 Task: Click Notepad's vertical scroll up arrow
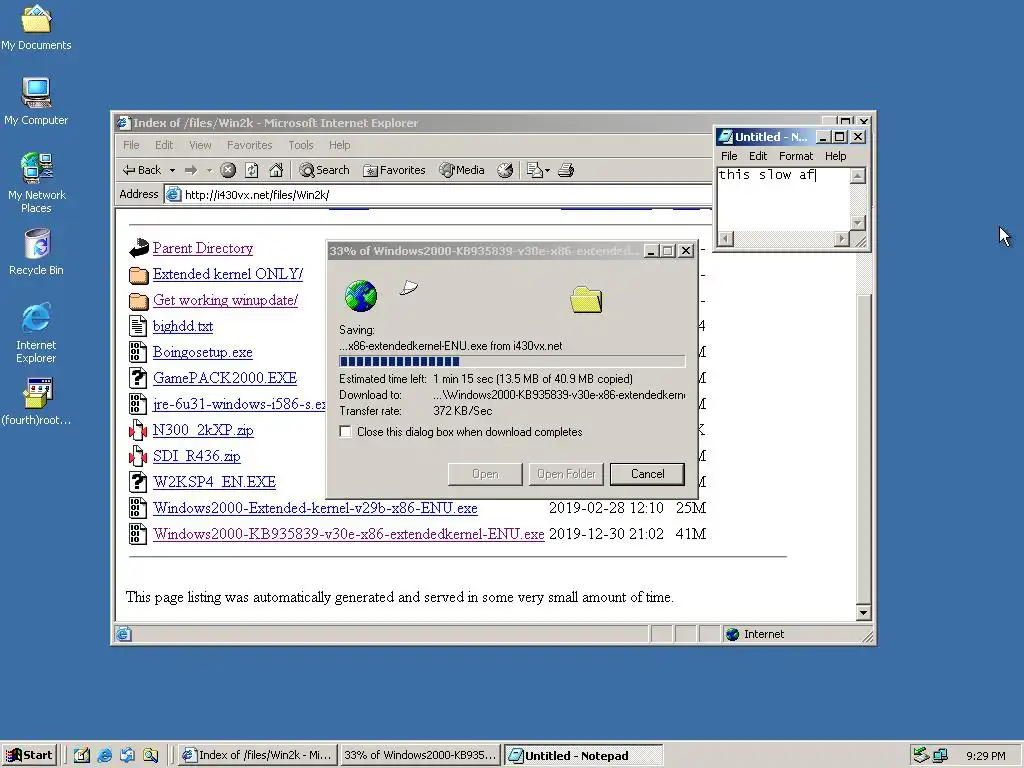(x=857, y=176)
